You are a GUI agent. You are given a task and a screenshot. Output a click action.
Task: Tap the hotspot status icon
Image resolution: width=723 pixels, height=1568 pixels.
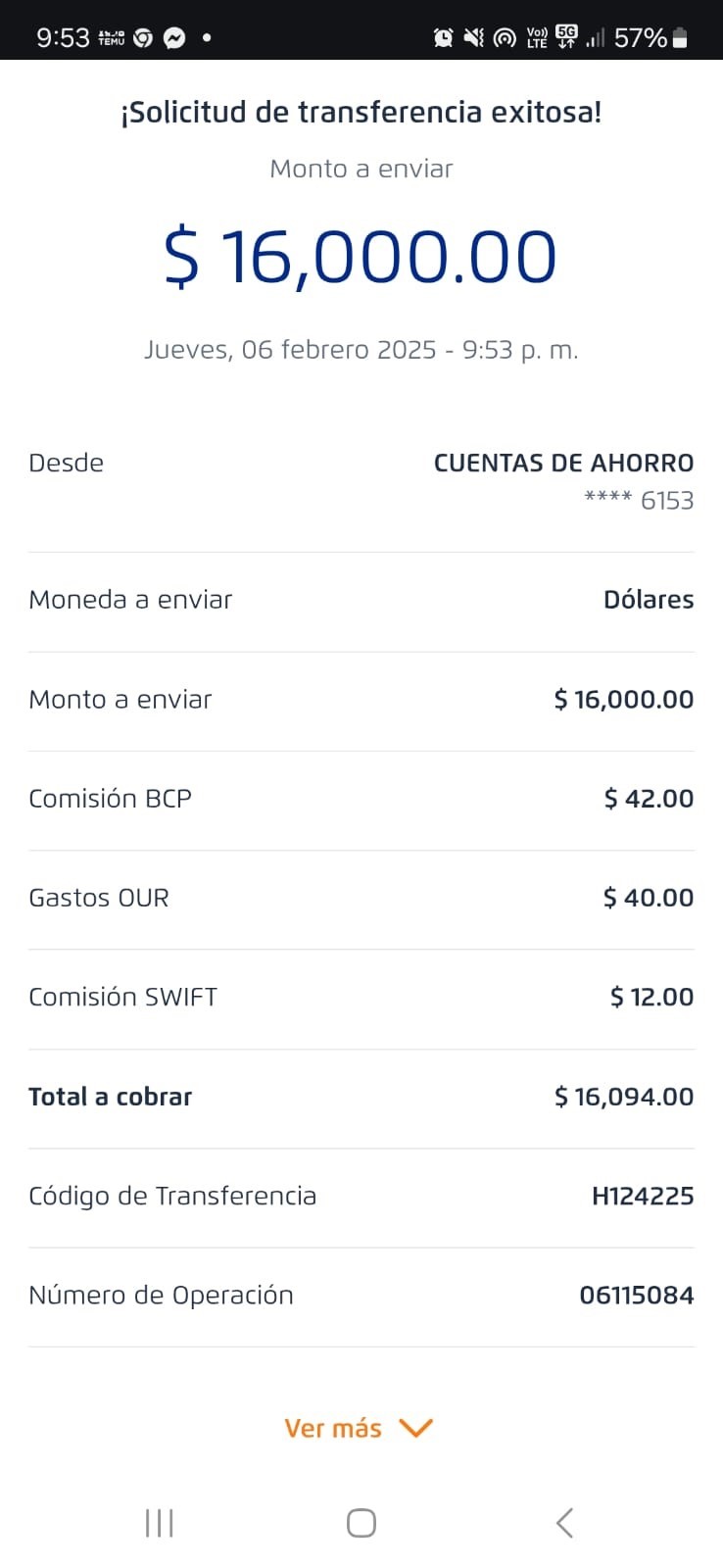[x=505, y=38]
